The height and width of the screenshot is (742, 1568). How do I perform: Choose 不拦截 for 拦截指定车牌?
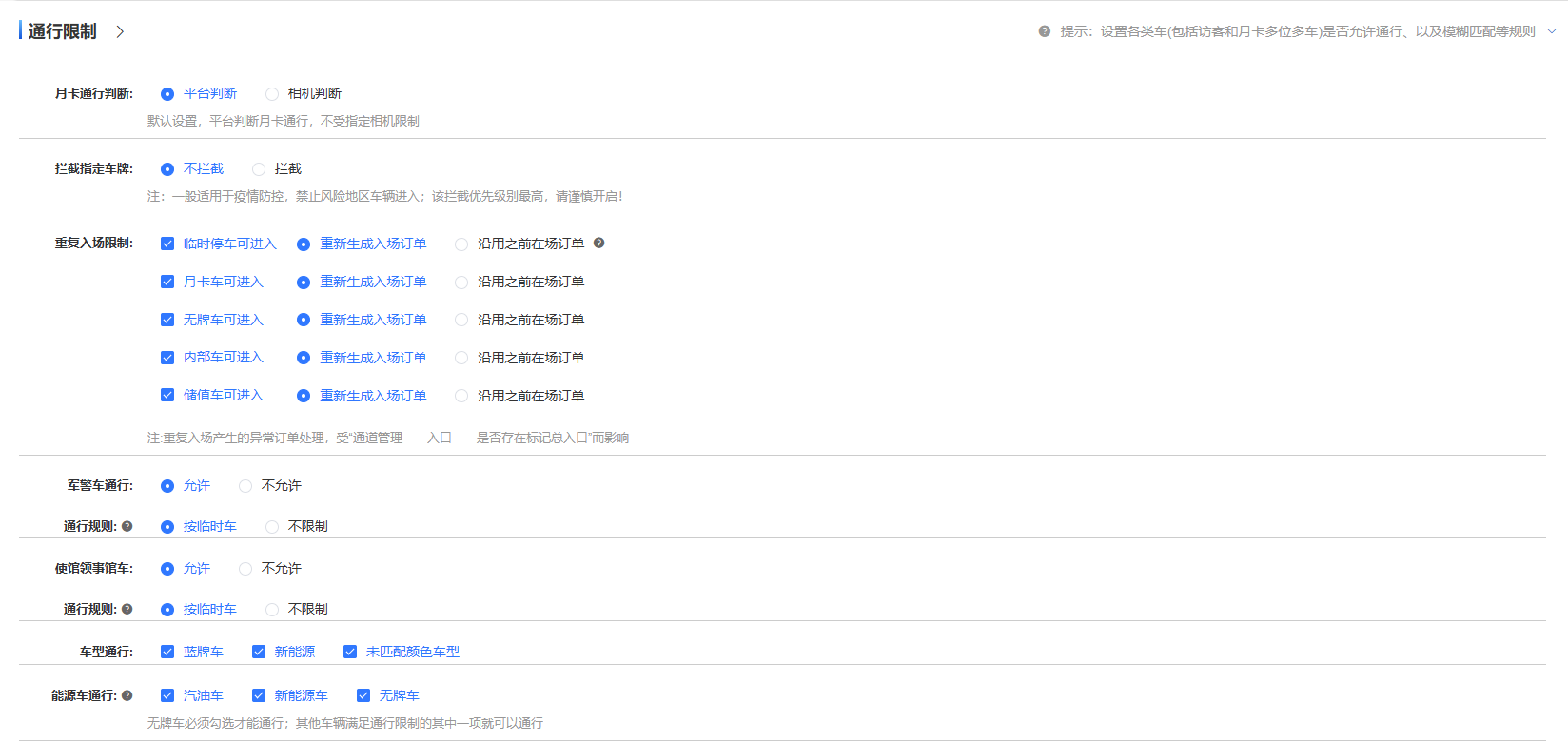167,169
